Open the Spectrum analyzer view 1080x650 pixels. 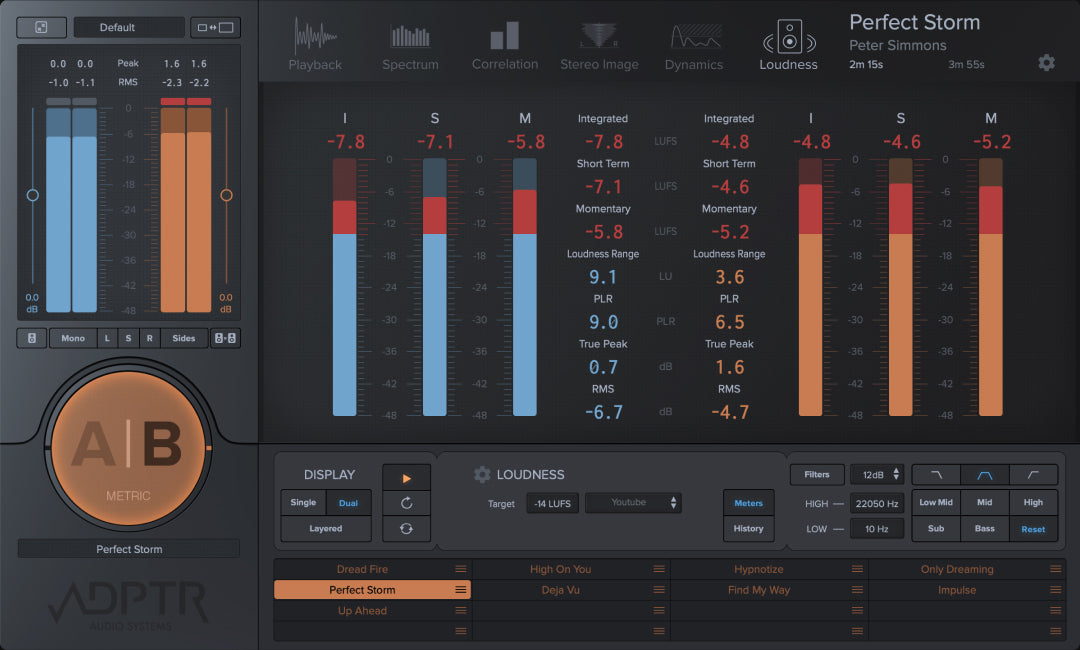pos(410,46)
